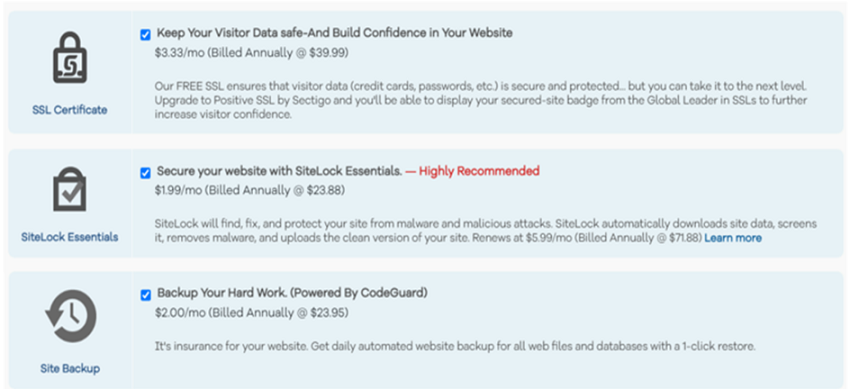Click the red Highly Recommended text
The height and width of the screenshot is (389, 850).
[472, 171]
